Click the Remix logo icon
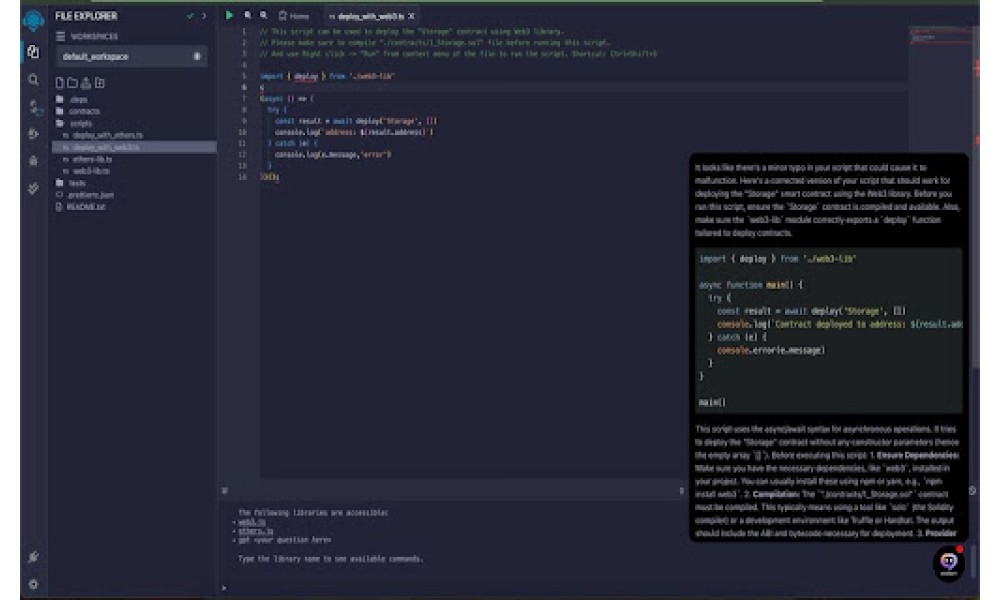Screen dimensions: 1000x600 (x=33, y=20)
